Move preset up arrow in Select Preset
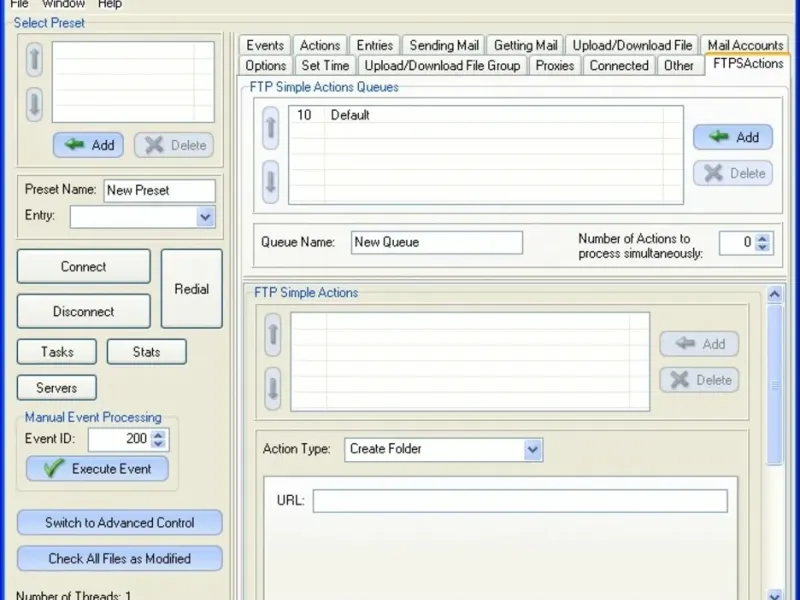 coord(34,59)
